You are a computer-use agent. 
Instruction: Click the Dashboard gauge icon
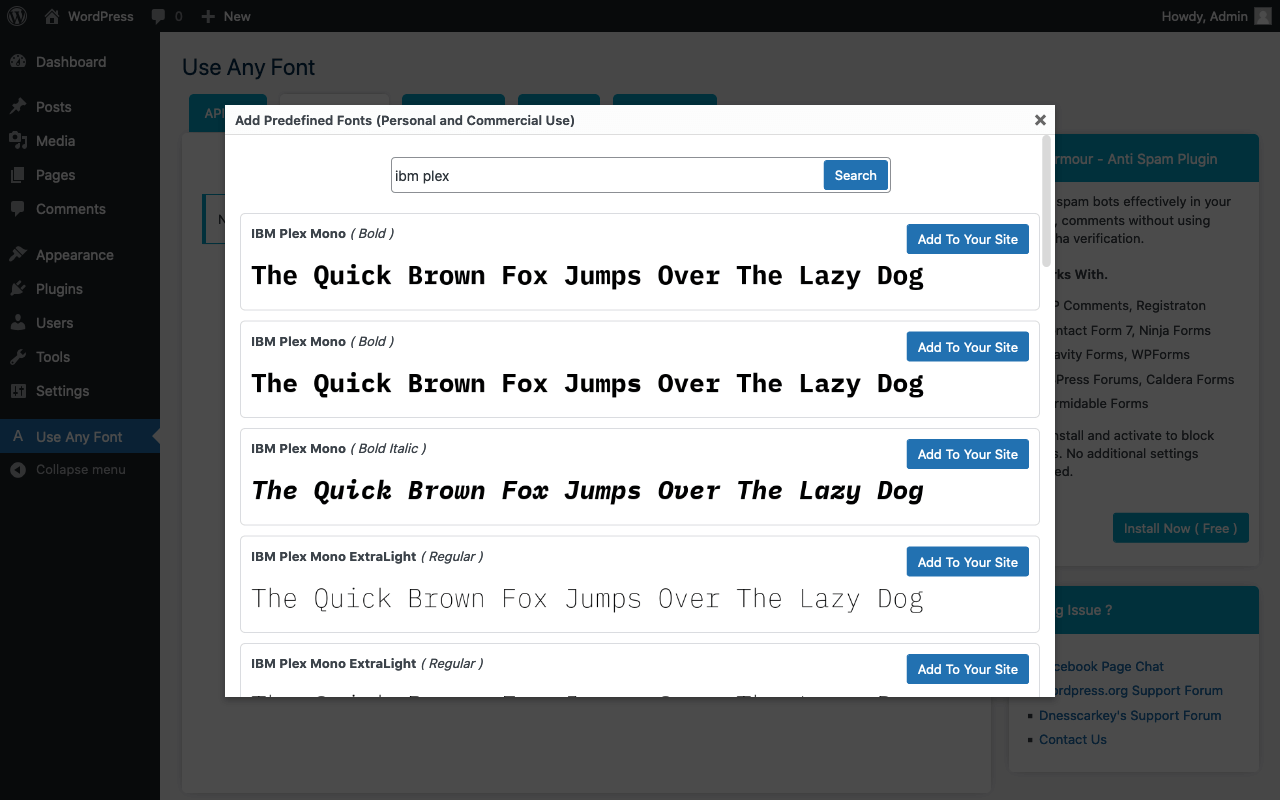pyautogui.click(x=18, y=62)
